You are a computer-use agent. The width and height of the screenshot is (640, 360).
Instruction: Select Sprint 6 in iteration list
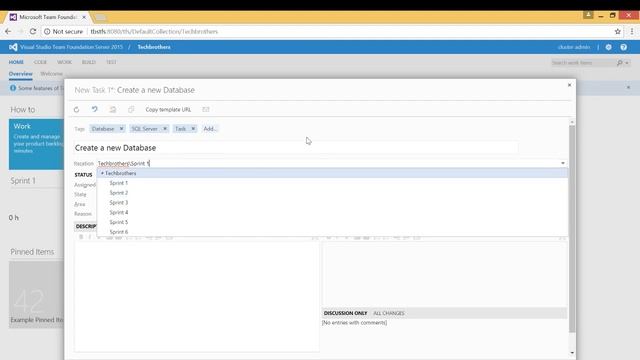[118, 232]
